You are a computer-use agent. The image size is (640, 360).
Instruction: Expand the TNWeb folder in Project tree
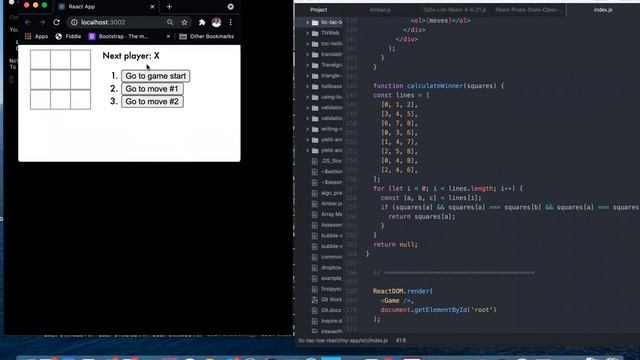pos(307,33)
